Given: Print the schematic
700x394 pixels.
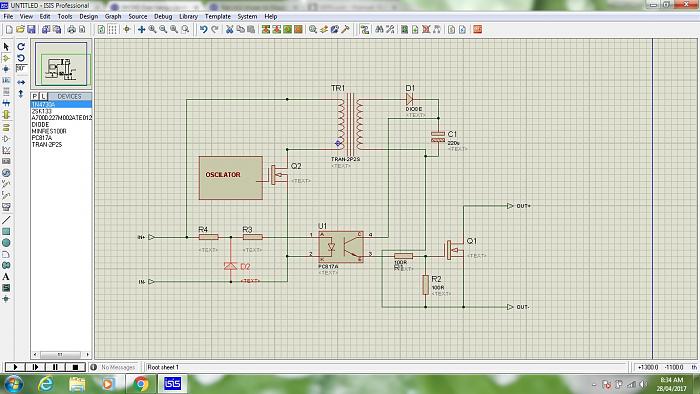Looking at the screenshot, I should 71,29.
